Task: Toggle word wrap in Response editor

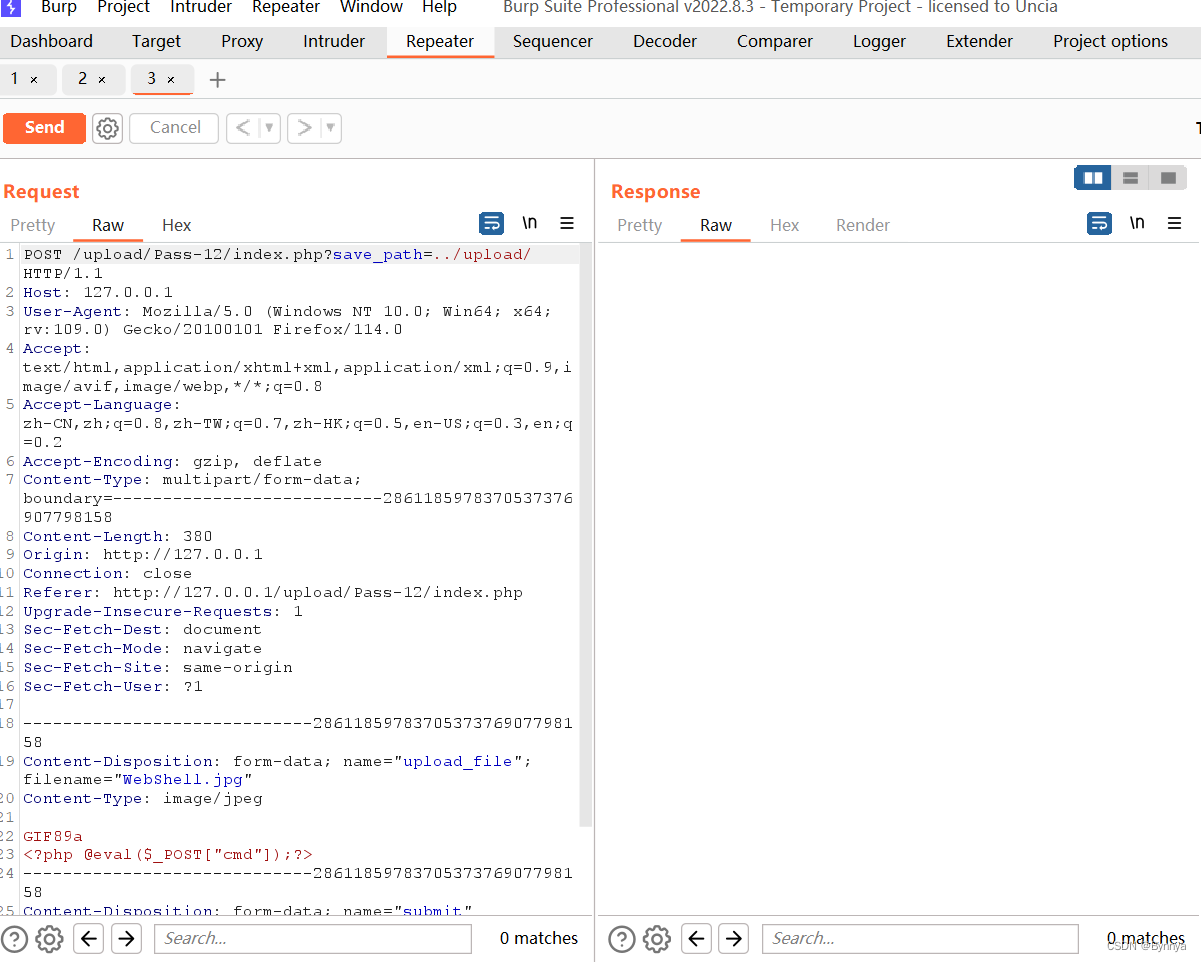Action: click(1099, 223)
